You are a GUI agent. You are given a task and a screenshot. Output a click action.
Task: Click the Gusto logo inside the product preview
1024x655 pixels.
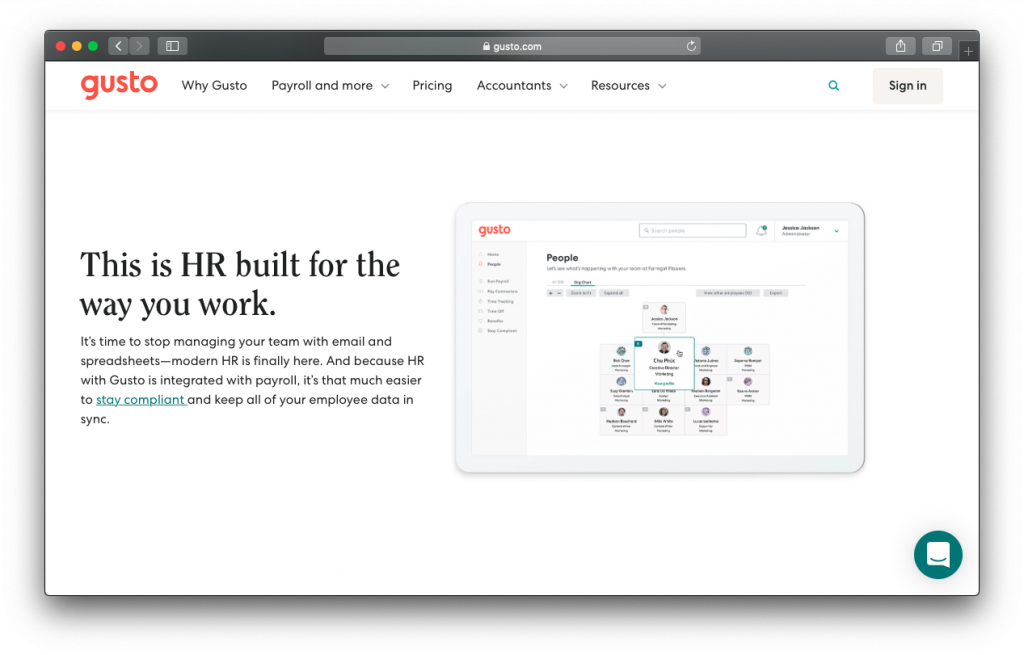point(494,230)
